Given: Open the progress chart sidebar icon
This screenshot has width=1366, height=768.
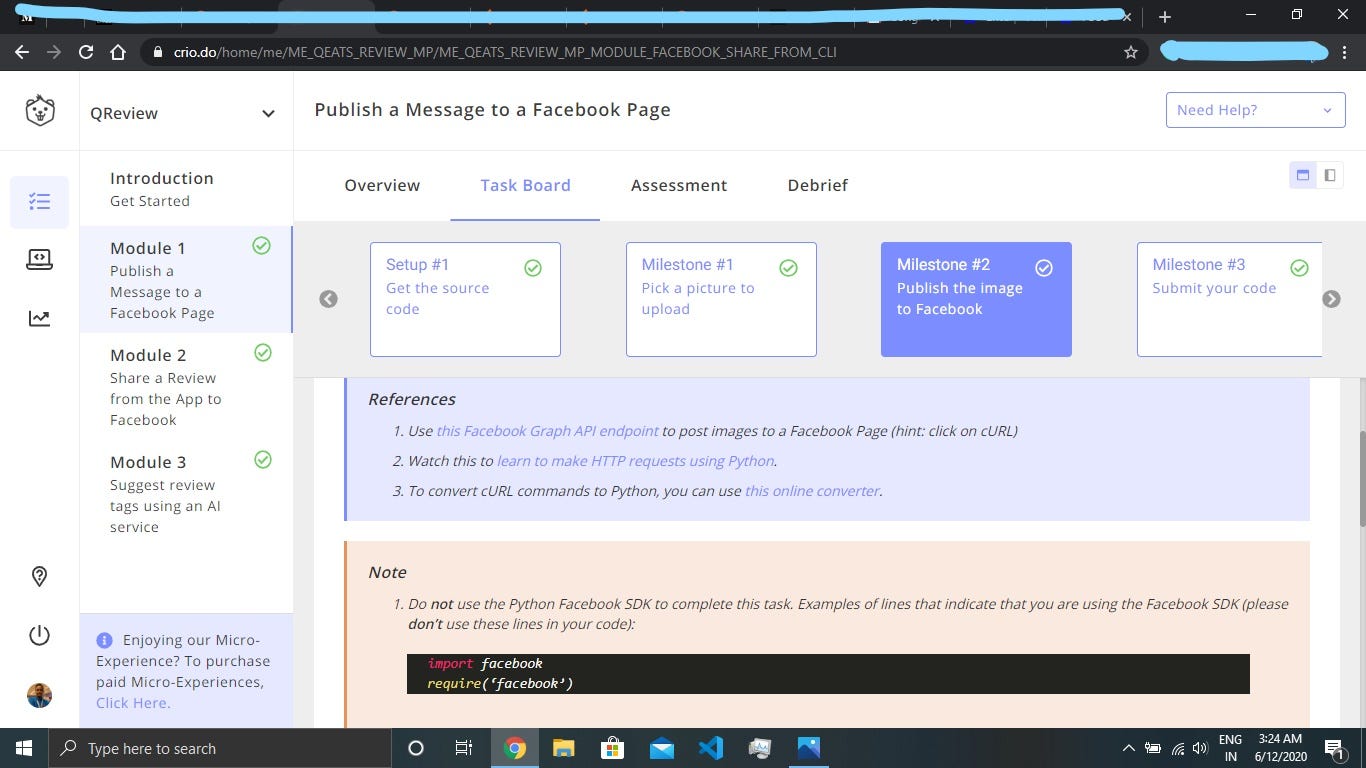Looking at the screenshot, I should click(40, 318).
